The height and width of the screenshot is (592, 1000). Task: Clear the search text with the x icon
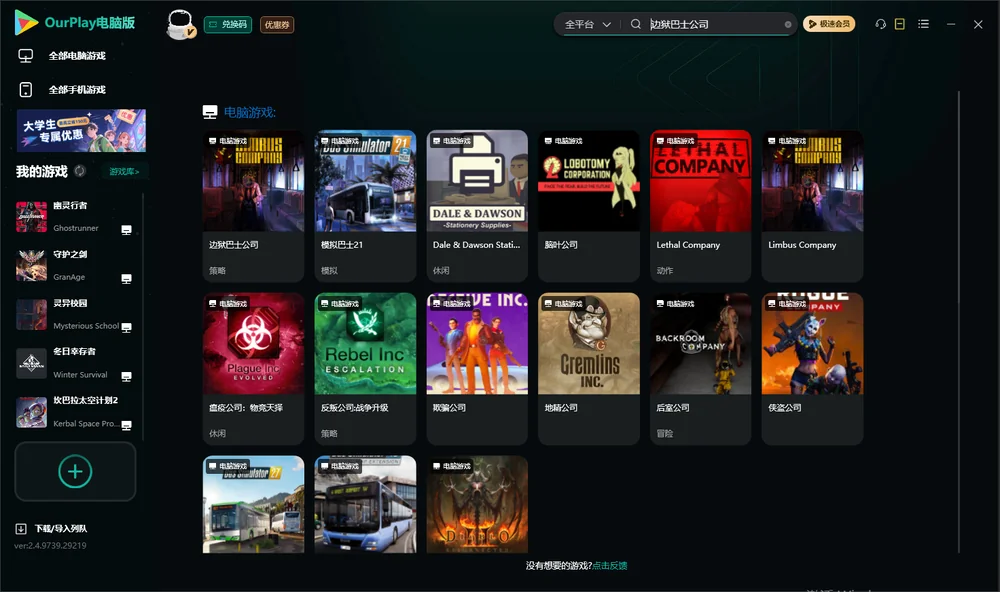[x=788, y=24]
